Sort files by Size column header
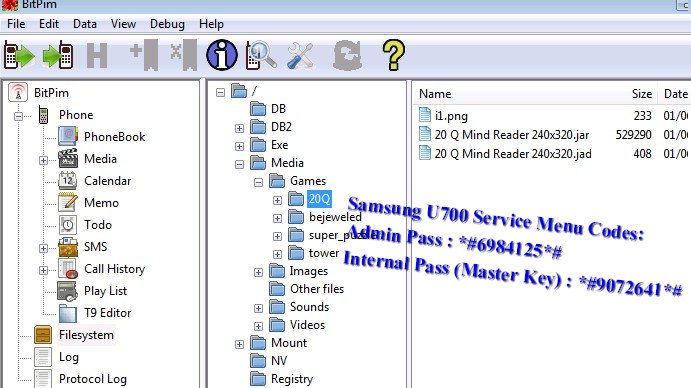Image resolution: width=691 pixels, height=388 pixels. click(x=642, y=94)
